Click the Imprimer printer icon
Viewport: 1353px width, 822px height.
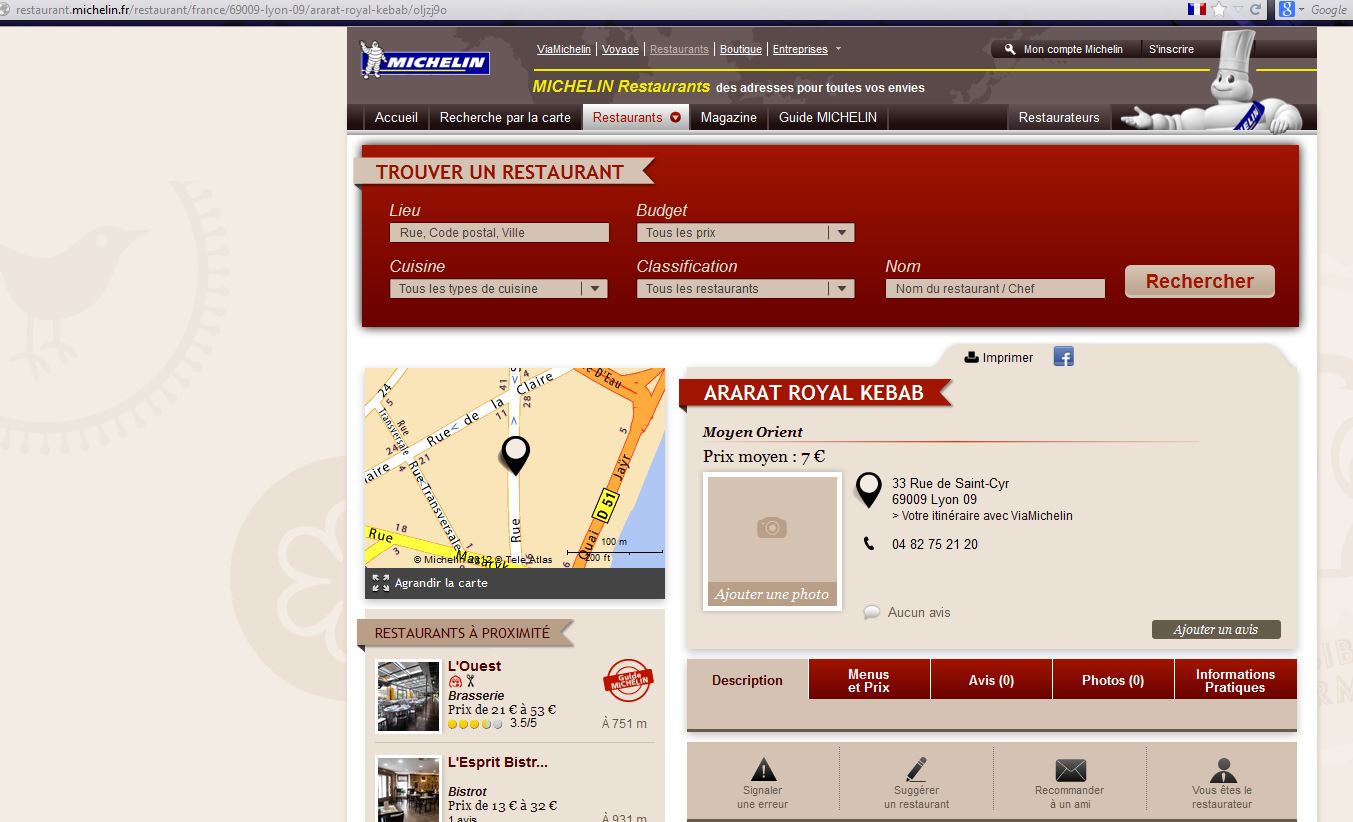point(971,357)
